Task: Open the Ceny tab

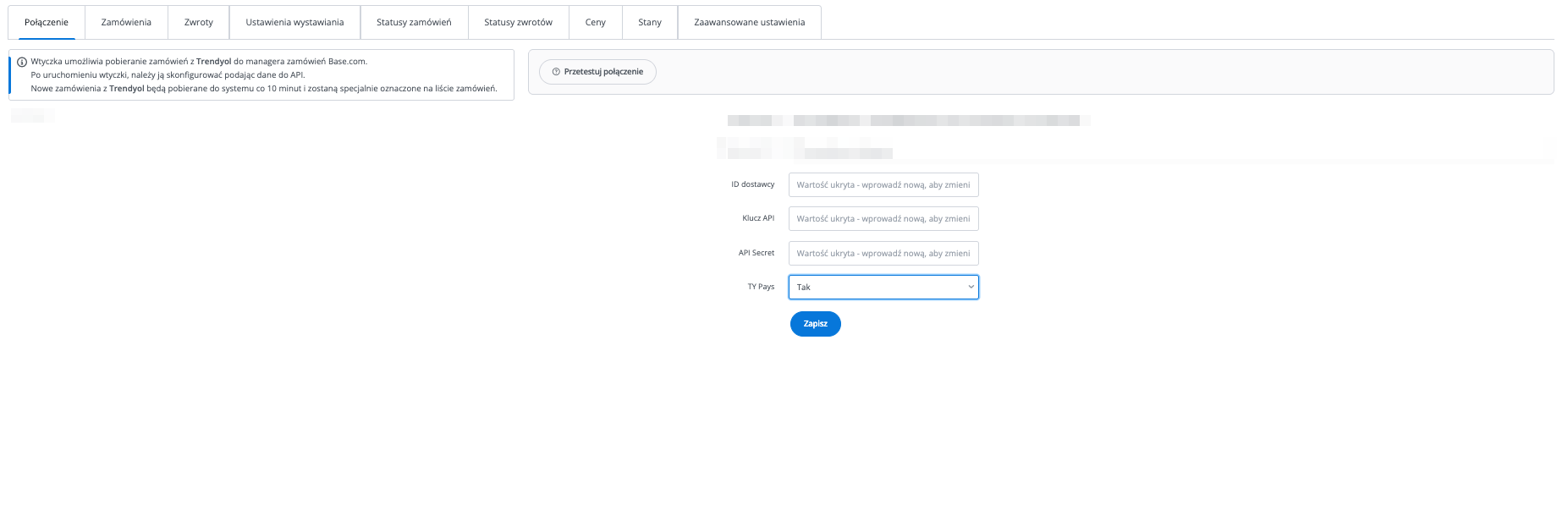Action: tap(596, 23)
